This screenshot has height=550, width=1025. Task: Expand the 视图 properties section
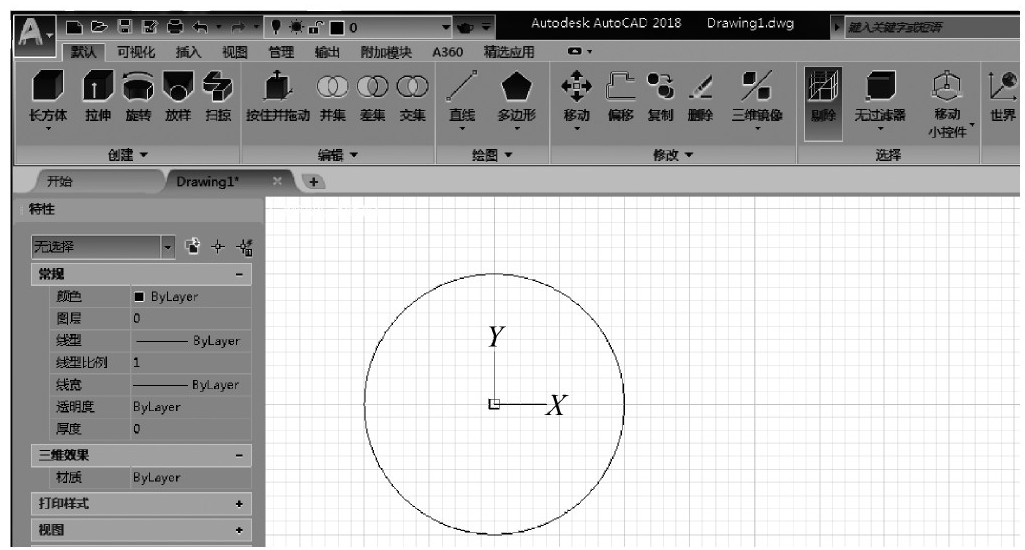click(x=239, y=530)
